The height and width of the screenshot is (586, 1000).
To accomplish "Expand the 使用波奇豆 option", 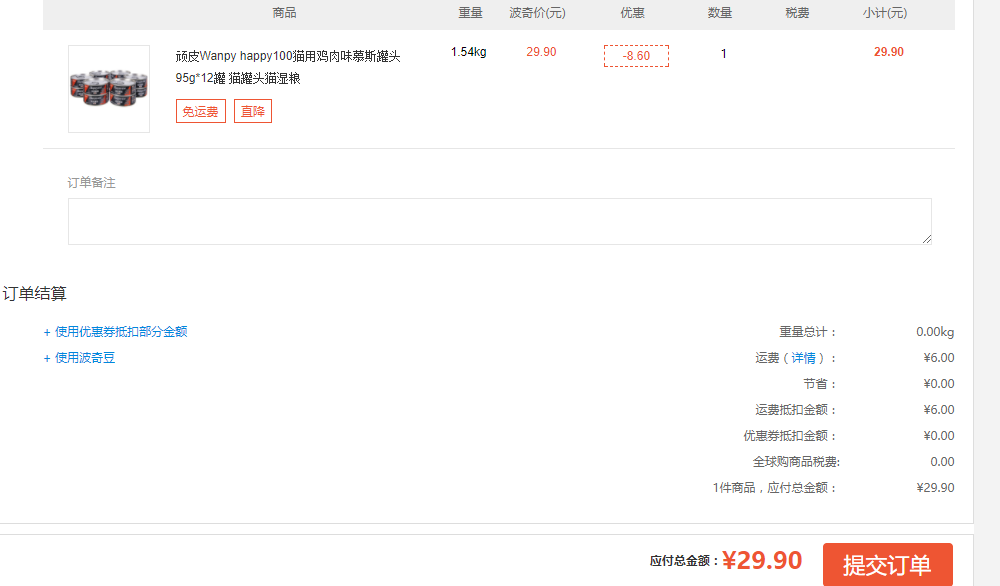I will (x=80, y=358).
